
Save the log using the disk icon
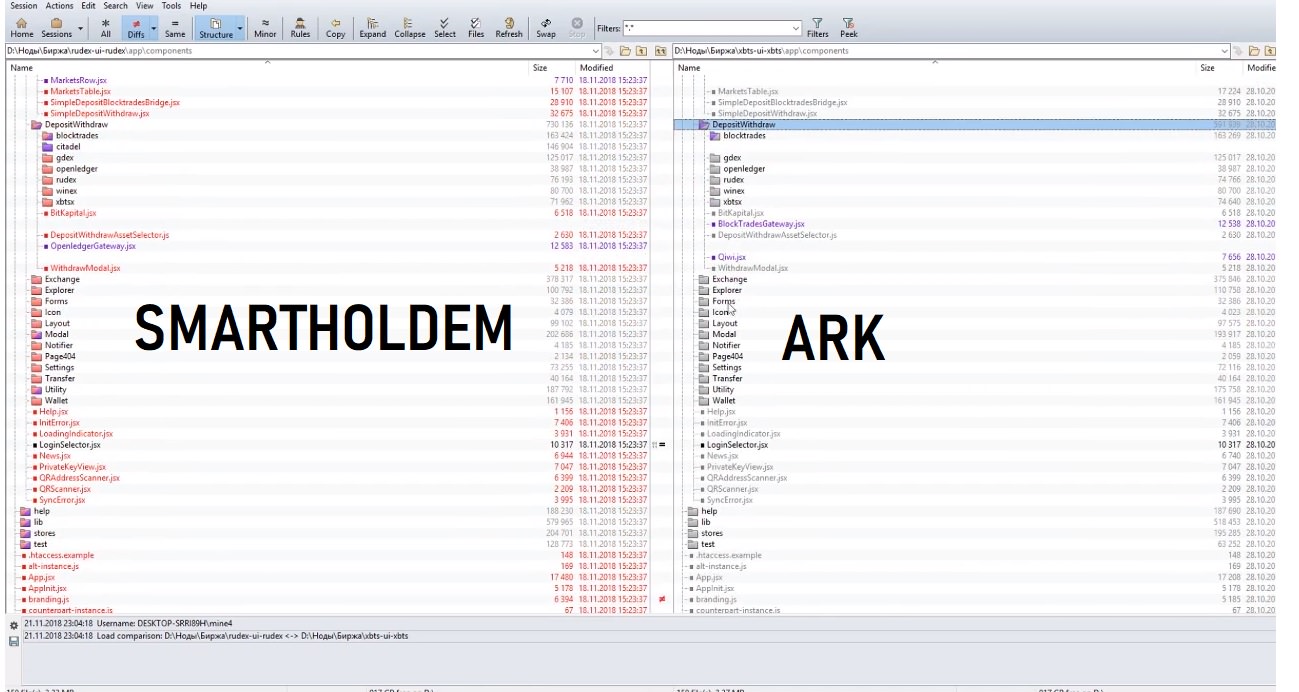(13, 641)
